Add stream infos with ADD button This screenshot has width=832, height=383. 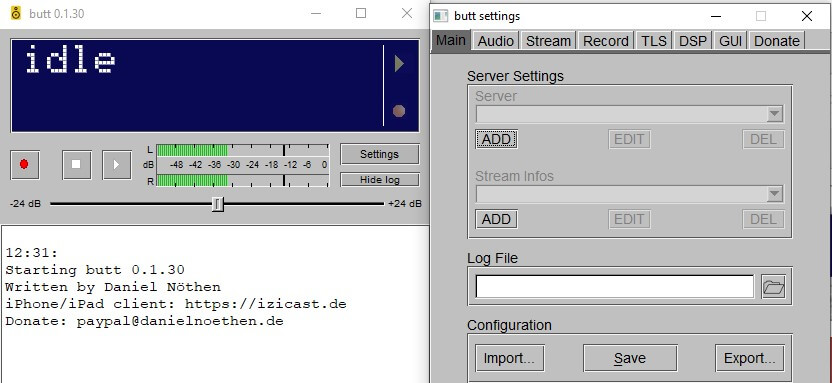point(496,219)
